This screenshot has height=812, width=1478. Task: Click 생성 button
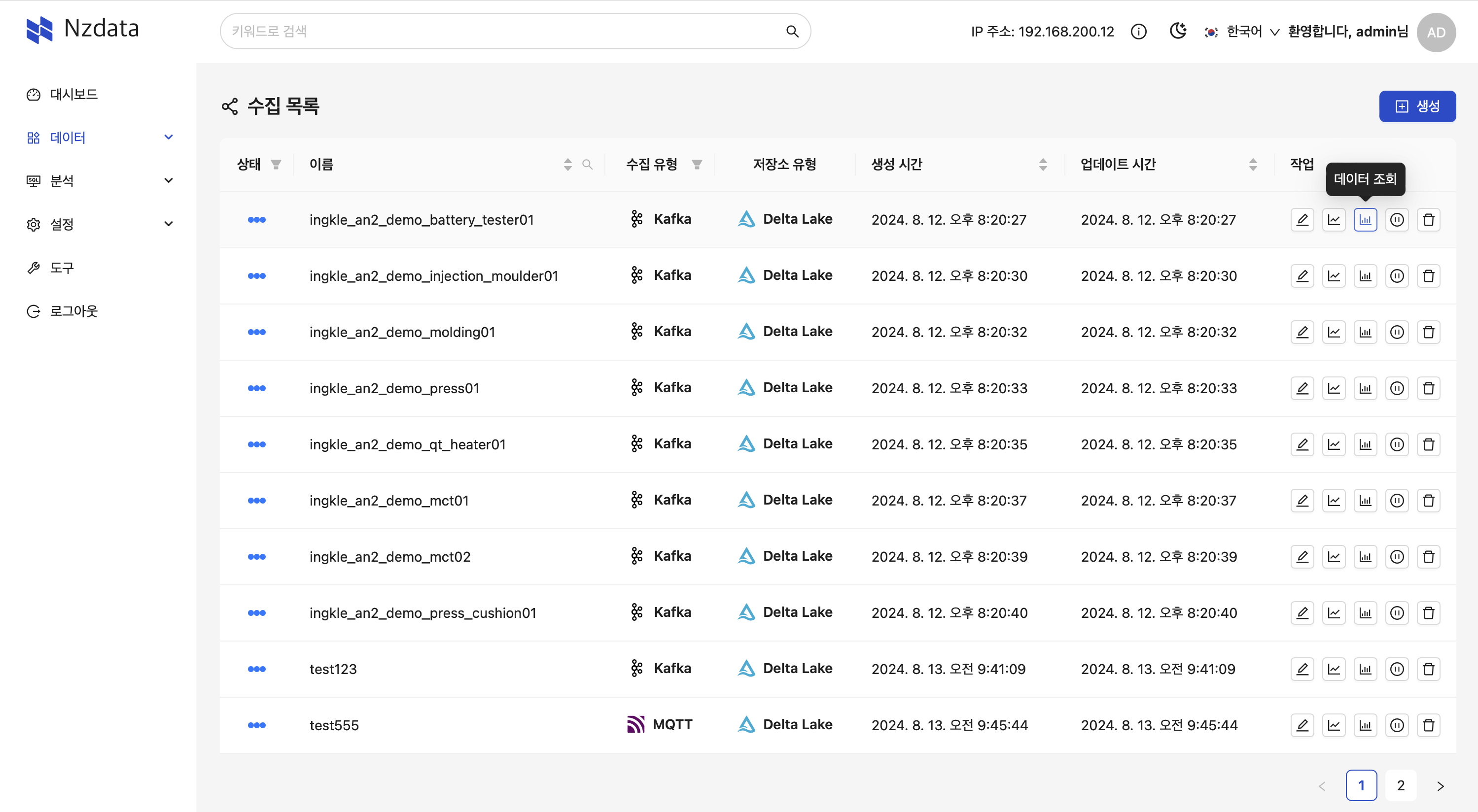(1417, 106)
